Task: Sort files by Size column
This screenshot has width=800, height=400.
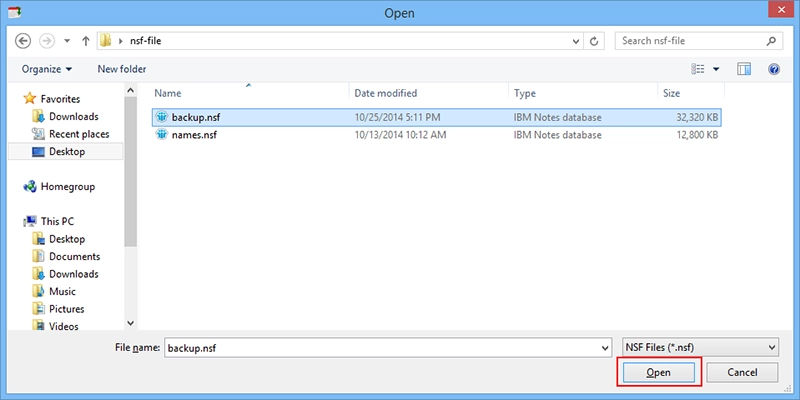Action: pos(671,93)
